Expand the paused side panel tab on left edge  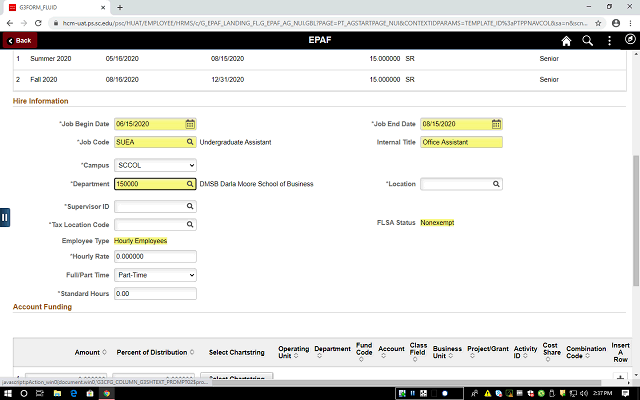[x=5, y=217]
